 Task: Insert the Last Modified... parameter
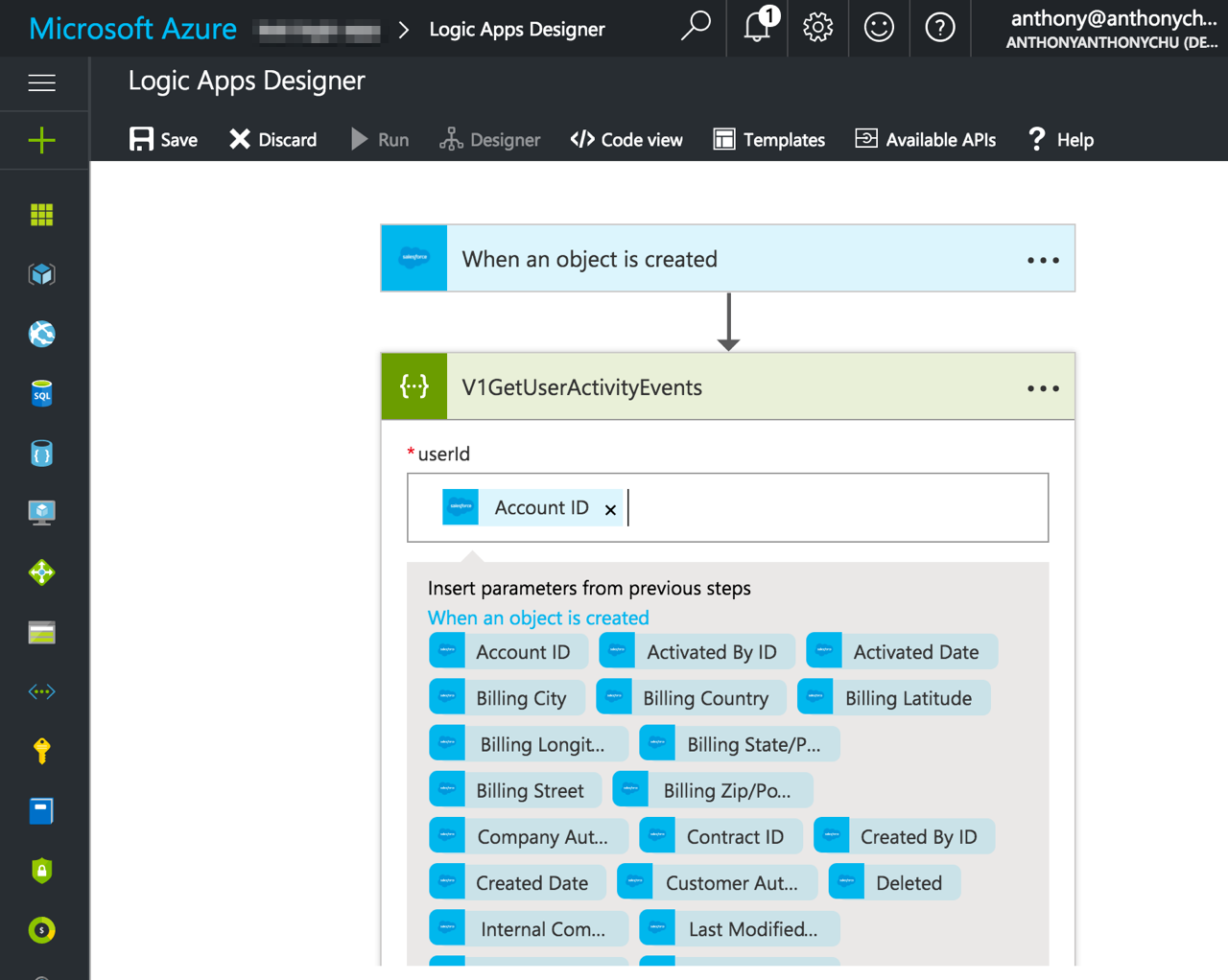pos(739,927)
